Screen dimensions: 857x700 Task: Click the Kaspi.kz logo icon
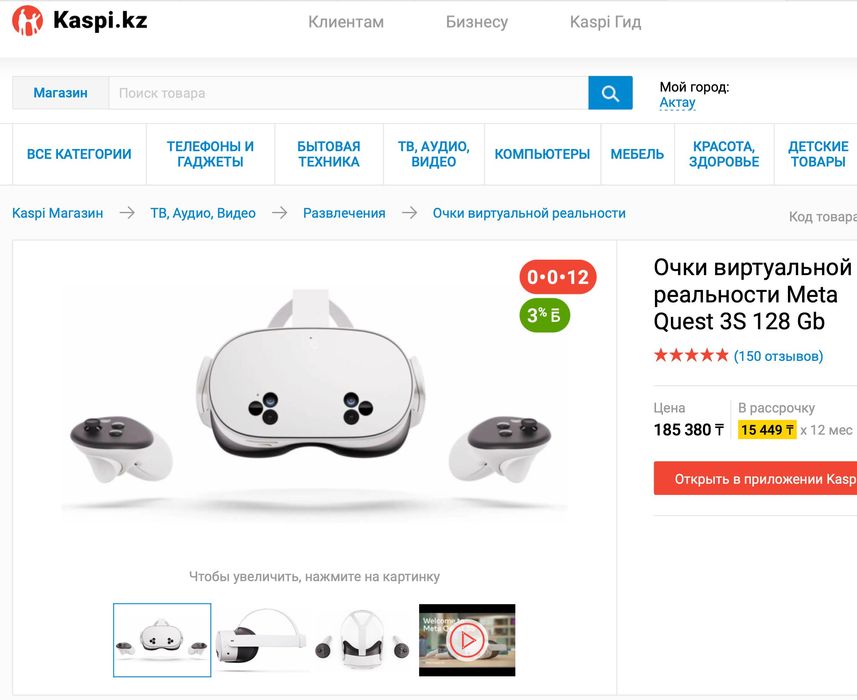[x=27, y=21]
